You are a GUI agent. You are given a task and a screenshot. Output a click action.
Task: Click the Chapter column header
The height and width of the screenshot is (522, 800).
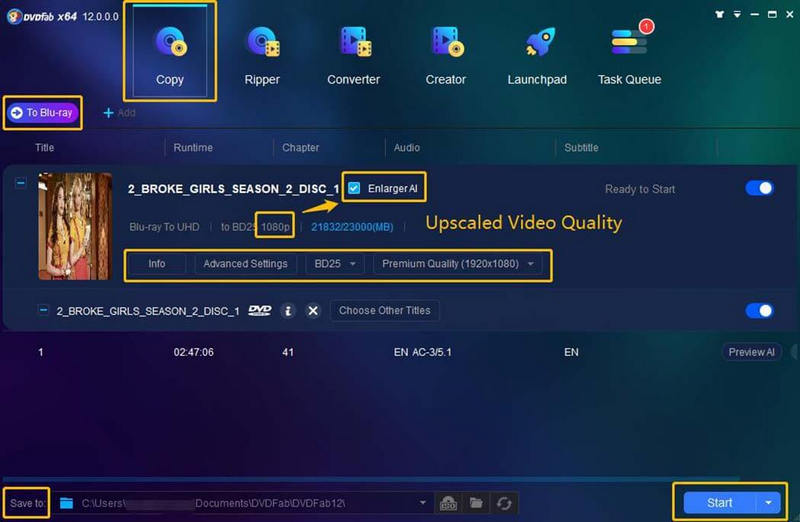[301, 147]
